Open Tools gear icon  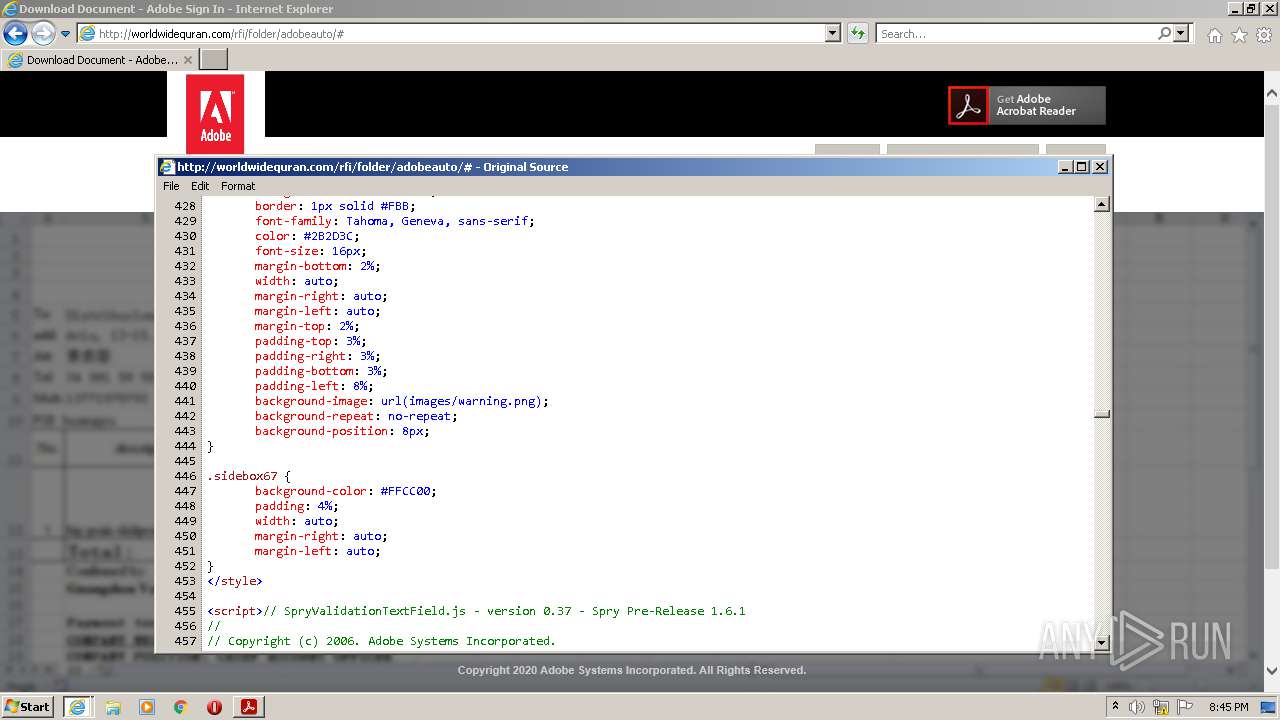(1264, 35)
